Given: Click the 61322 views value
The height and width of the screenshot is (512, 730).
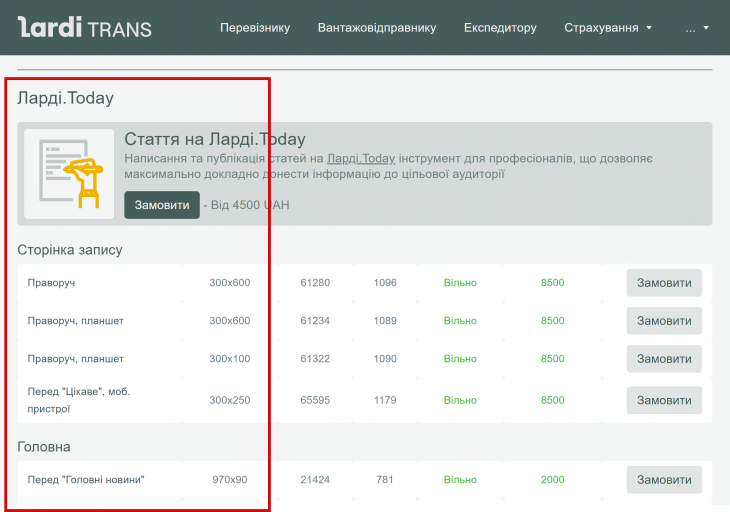Looking at the screenshot, I should coord(315,359).
